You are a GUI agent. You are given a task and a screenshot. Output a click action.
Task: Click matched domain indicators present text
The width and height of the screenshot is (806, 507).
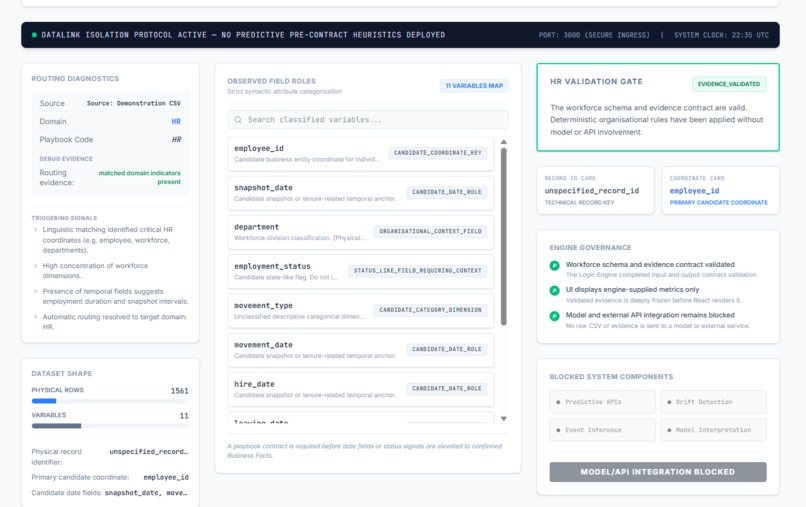[x=139, y=177]
